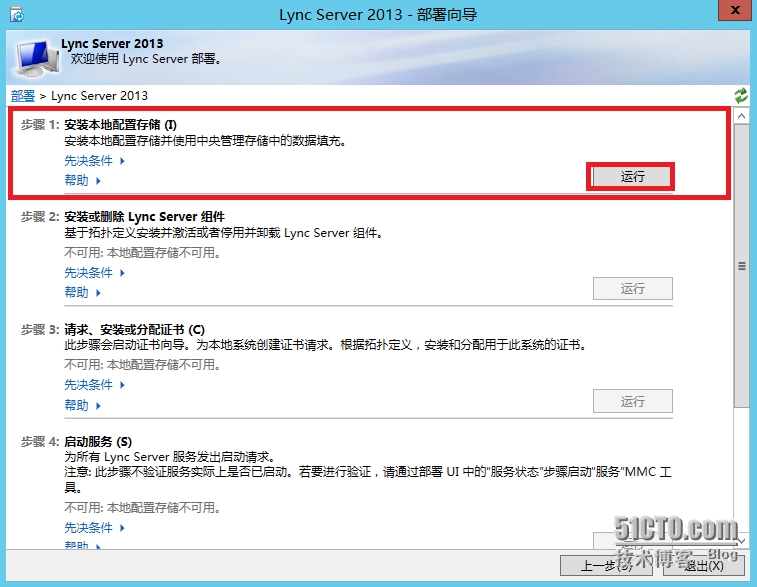Click the welcome text 欢迎使用 Lync Server 部署
This screenshot has width=757, height=587.
coord(146,59)
